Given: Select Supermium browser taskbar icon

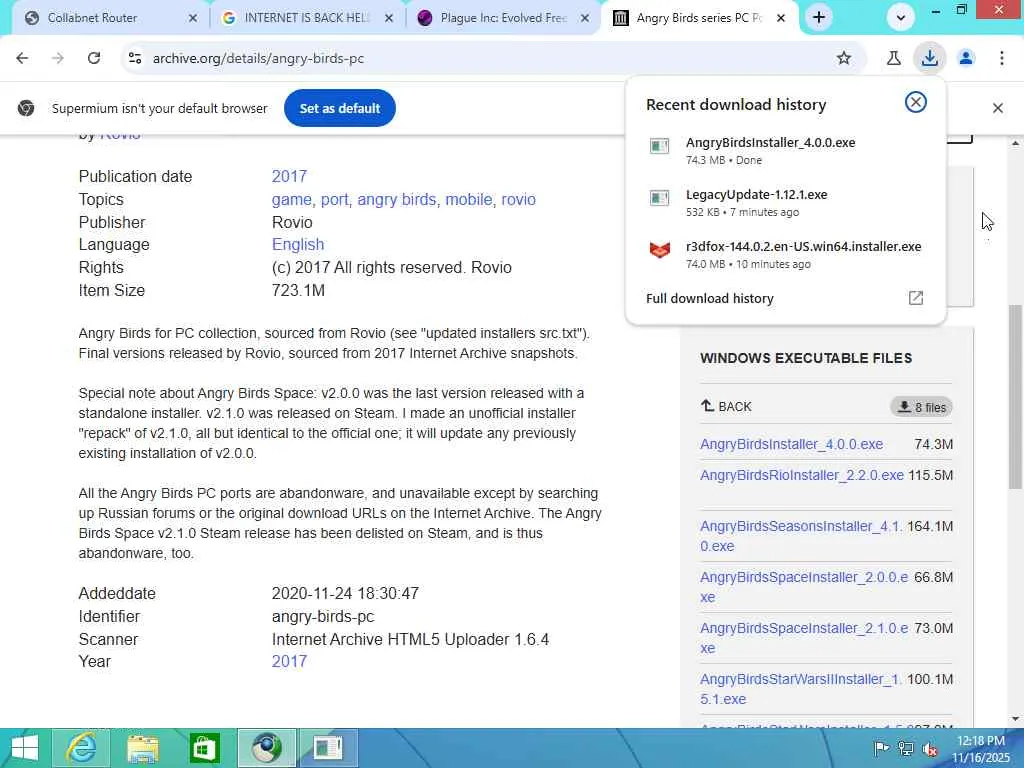Looking at the screenshot, I should (266, 748).
